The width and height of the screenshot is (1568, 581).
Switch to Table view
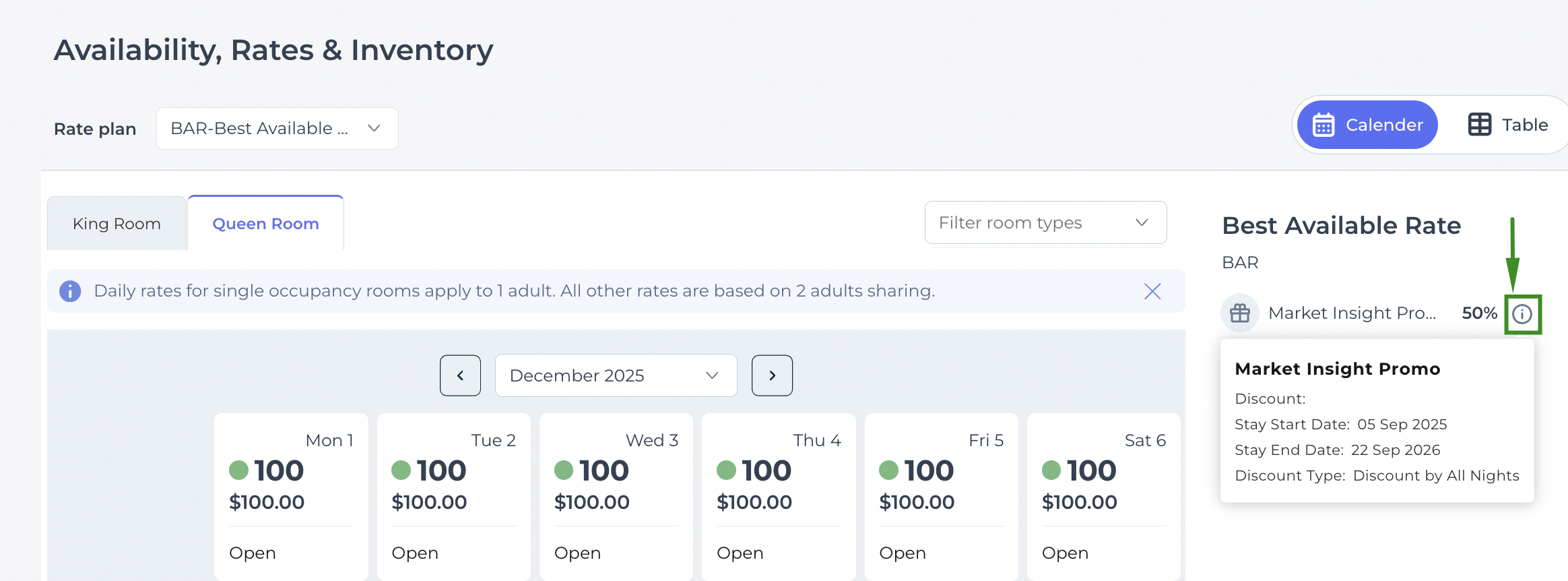click(x=1508, y=125)
